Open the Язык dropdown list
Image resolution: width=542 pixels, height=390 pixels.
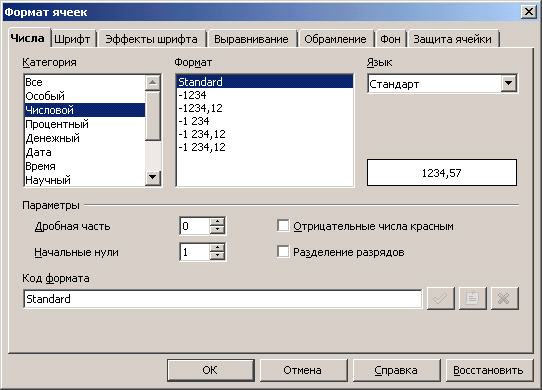click(x=508, y=83)
